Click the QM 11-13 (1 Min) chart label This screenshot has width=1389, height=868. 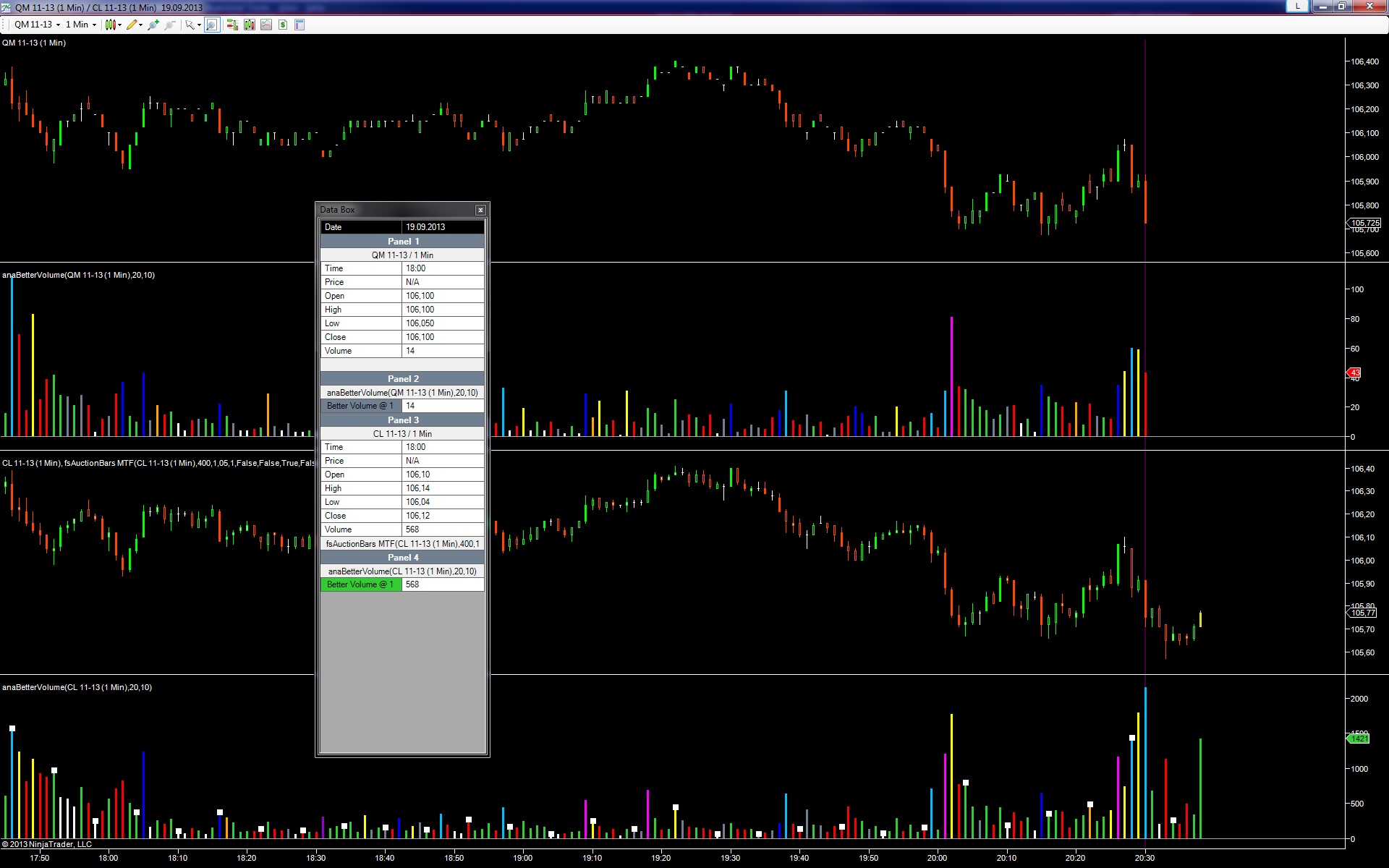tap(34, 43)
